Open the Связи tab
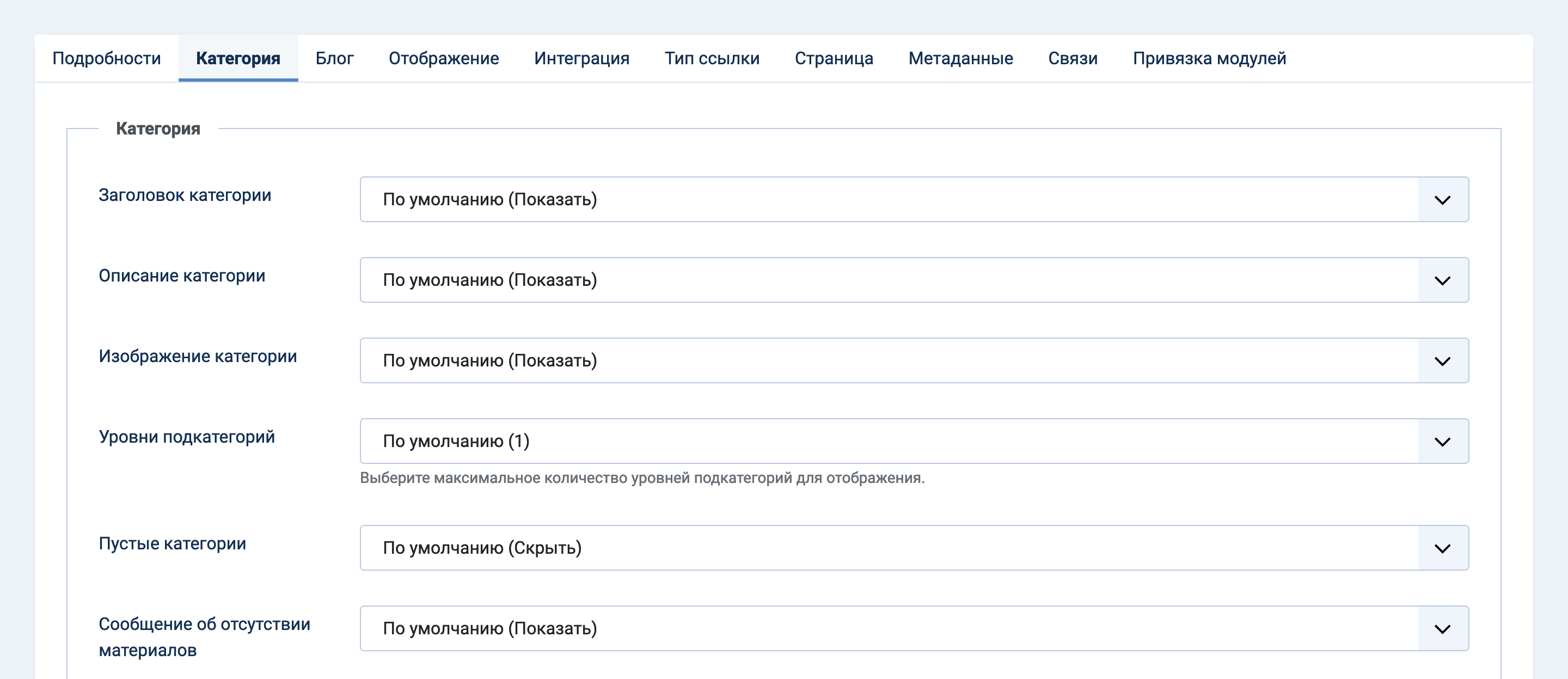This screenshot has height=679, width=1568. point(1073,58)
